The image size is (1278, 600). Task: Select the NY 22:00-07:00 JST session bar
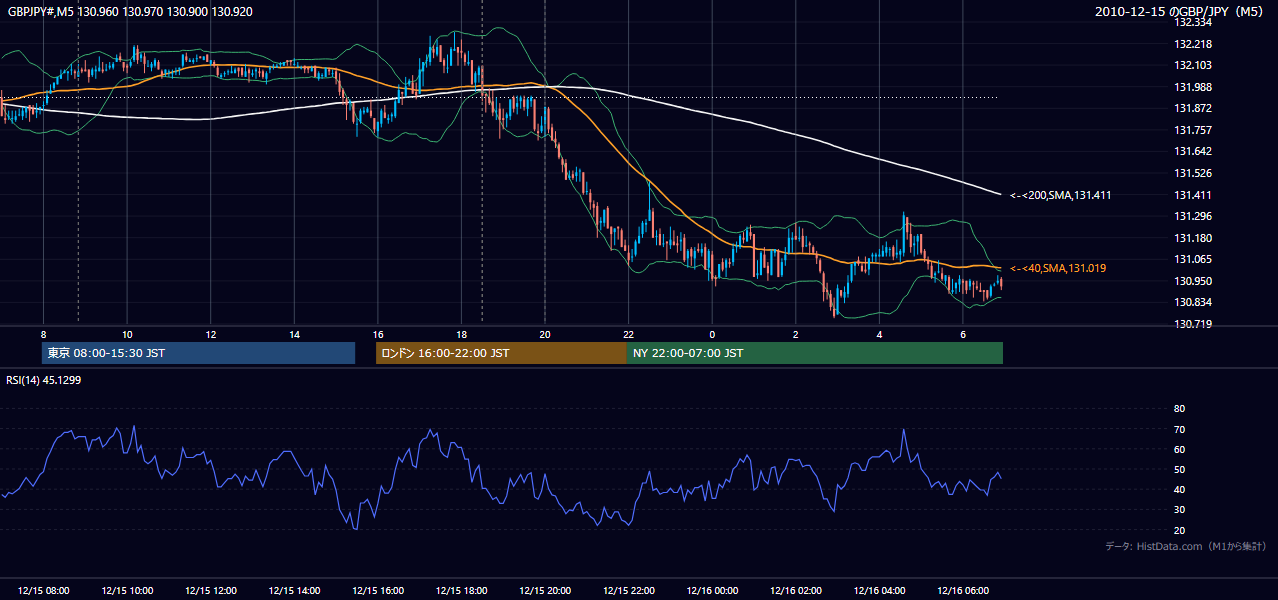[815, 353]
